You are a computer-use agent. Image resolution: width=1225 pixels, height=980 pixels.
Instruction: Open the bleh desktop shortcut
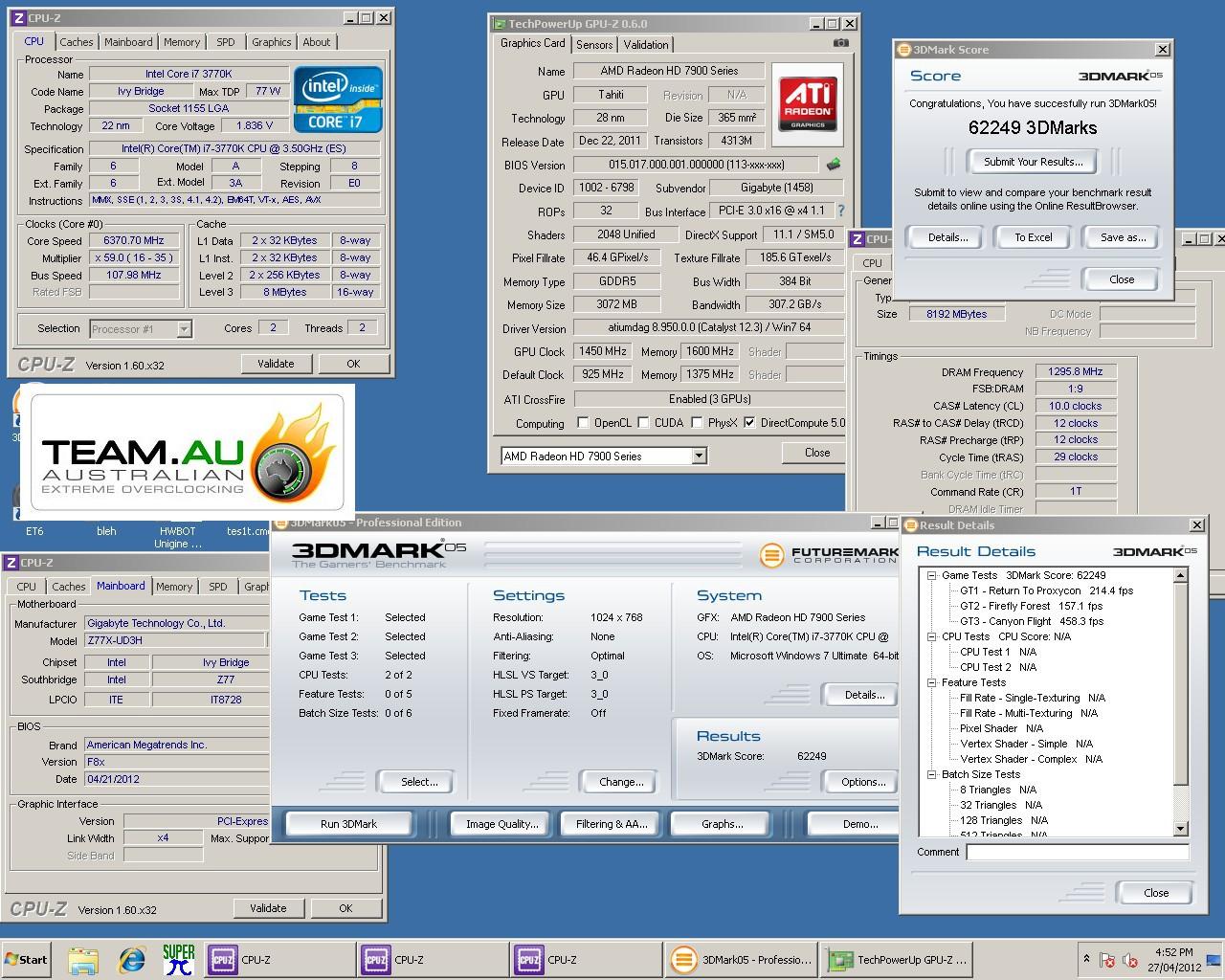(x=106, y=531)
